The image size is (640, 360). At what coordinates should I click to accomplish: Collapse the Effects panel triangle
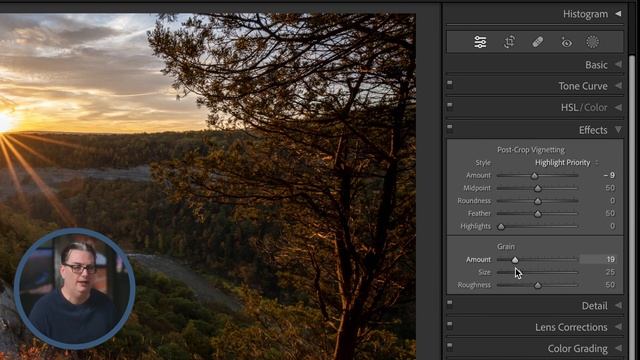(x=618, y=130)
